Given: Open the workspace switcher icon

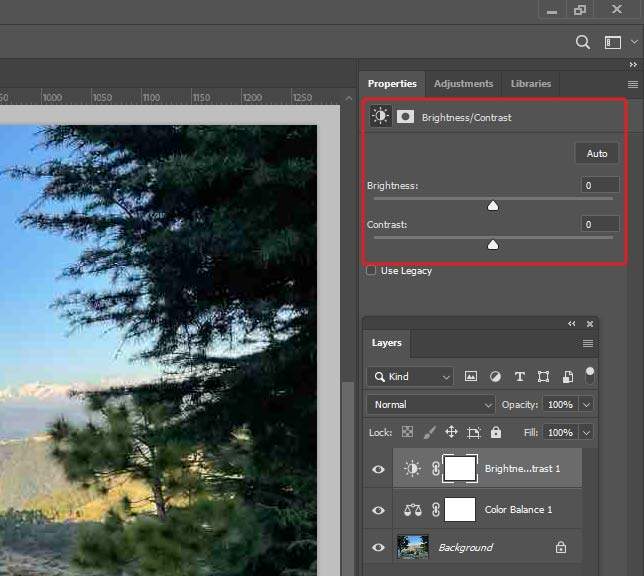Looking at the screenshot, I should click(612, 42).
